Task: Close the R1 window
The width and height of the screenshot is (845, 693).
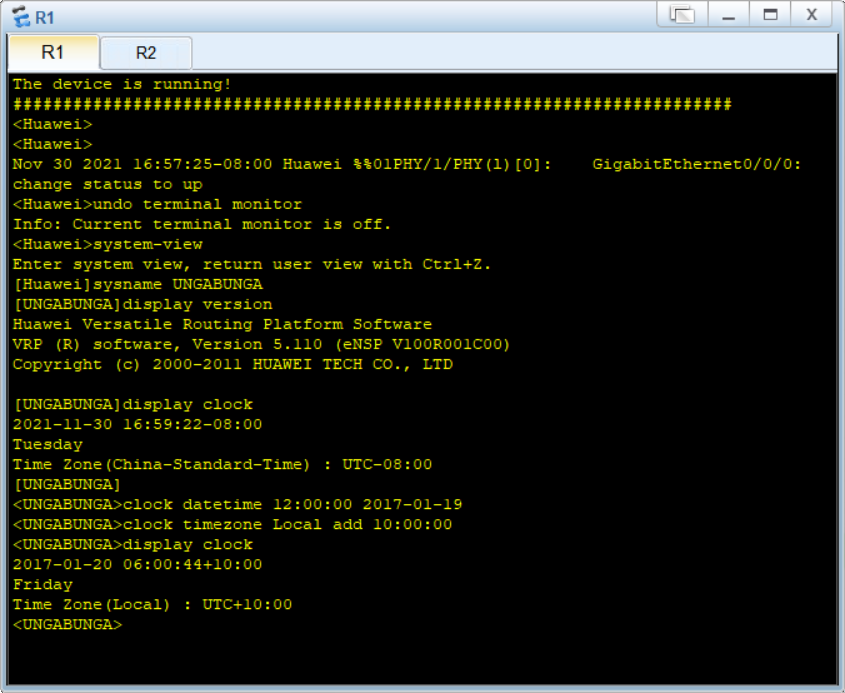Action: (x=812, y=15)
